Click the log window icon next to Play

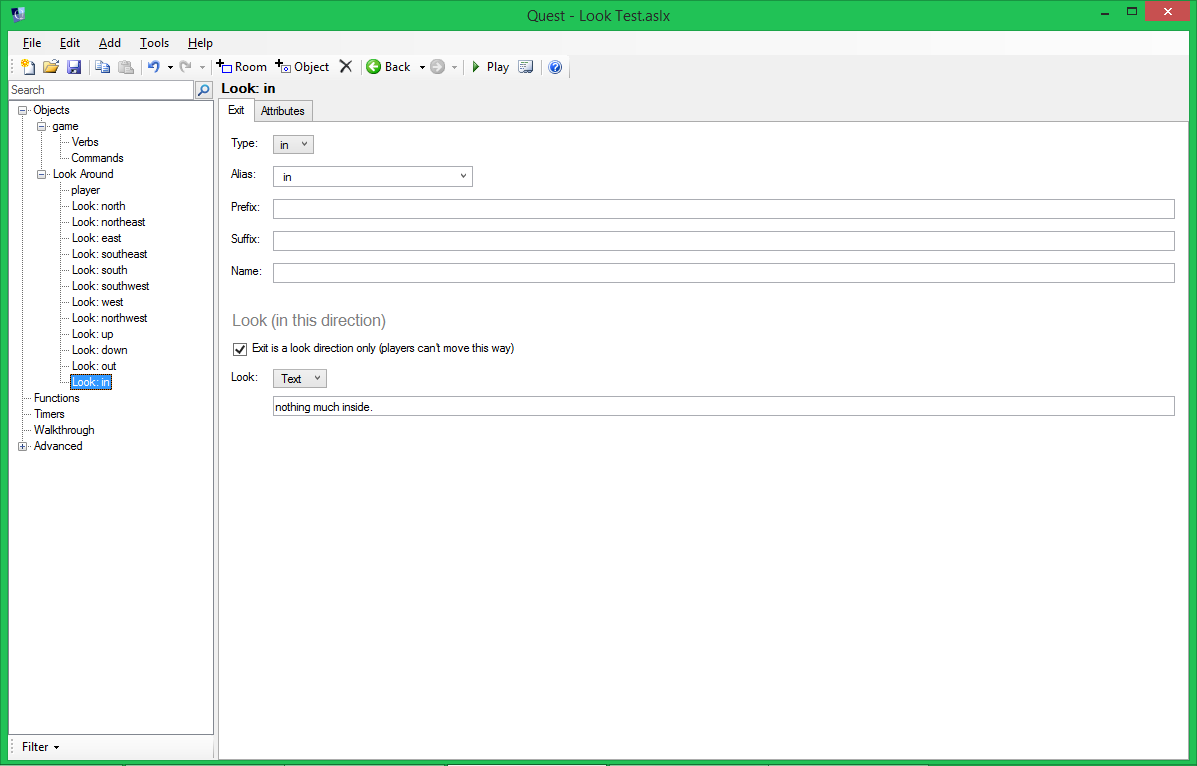(525, 67)
